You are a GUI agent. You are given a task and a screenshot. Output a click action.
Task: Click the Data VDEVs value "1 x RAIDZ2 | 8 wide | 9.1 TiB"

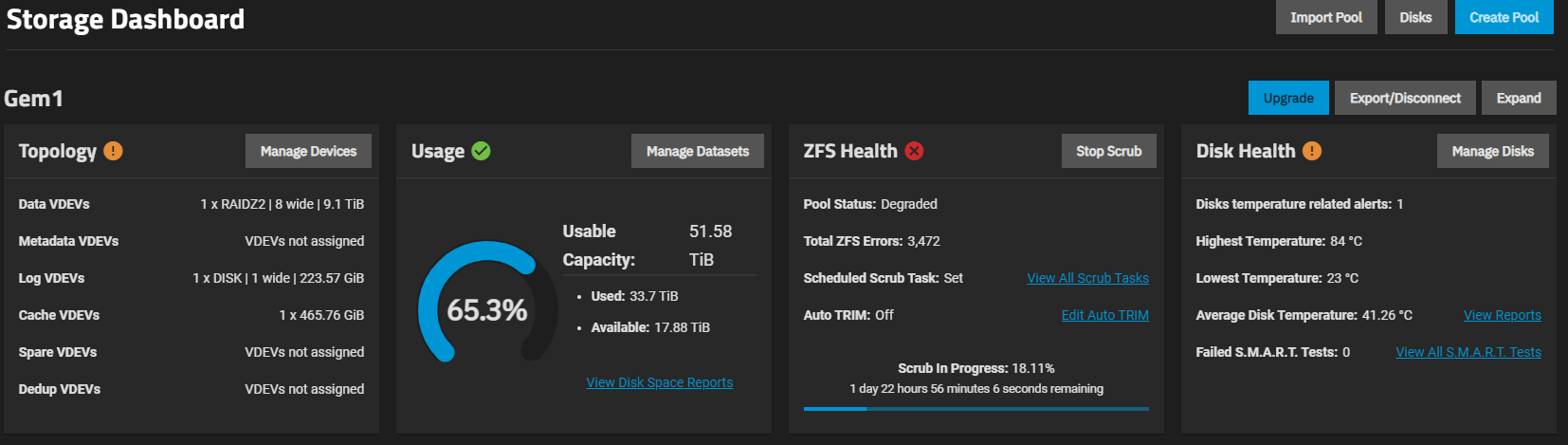283,204
